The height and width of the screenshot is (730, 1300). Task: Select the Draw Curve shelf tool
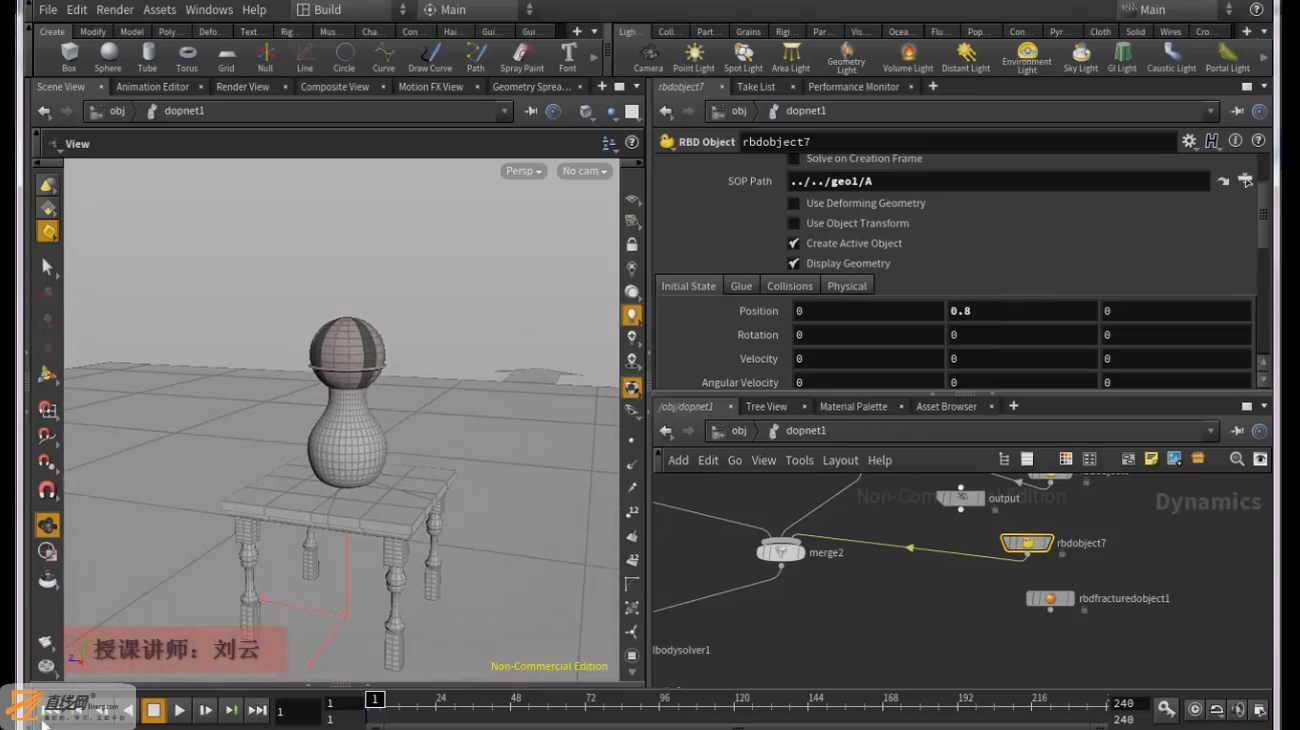(x=430, y=57)
